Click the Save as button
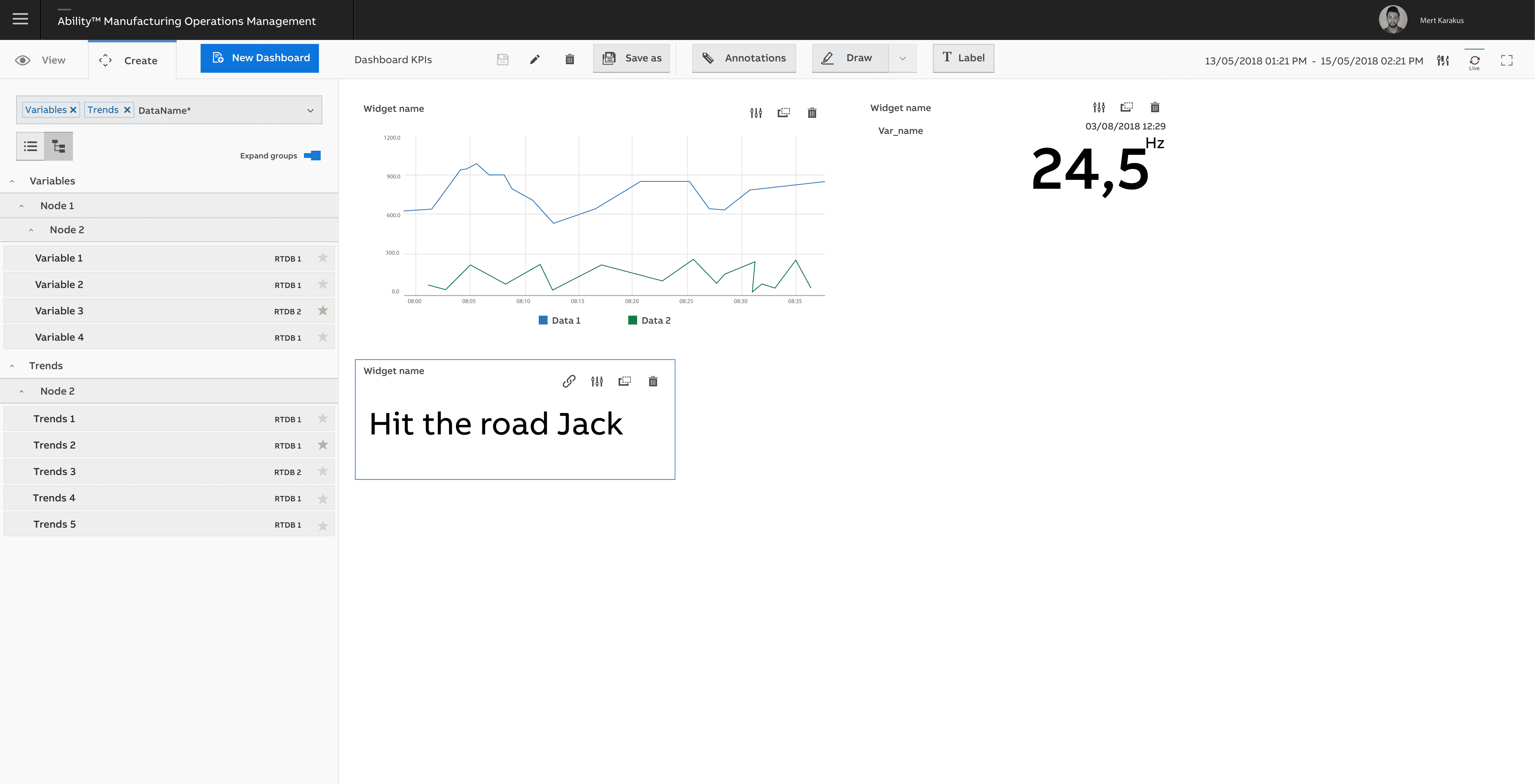The image size is (1535, 784). (631, 58)
